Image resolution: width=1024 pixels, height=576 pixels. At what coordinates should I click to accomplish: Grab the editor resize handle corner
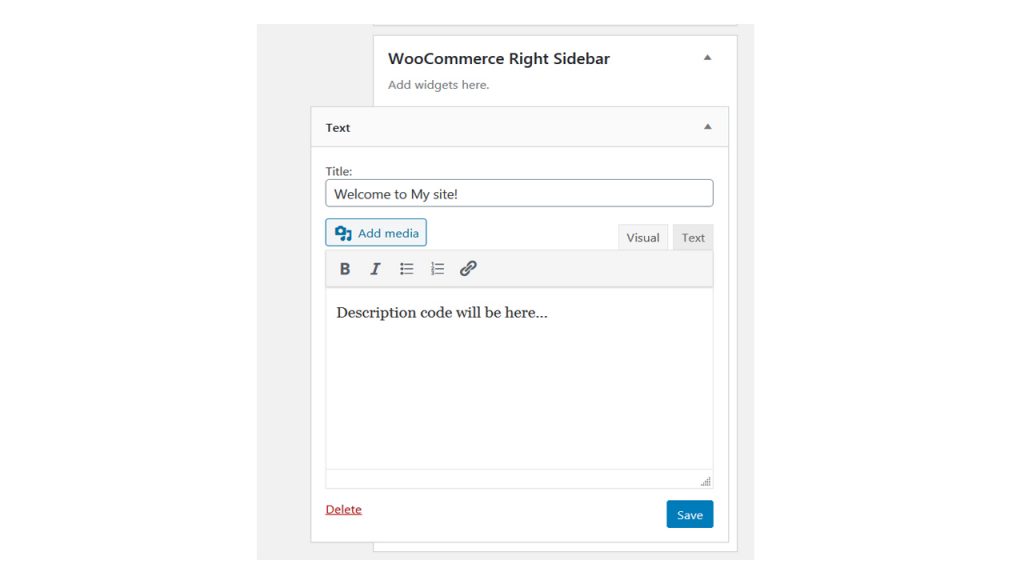pyautogui.click(x=705, y=482)
